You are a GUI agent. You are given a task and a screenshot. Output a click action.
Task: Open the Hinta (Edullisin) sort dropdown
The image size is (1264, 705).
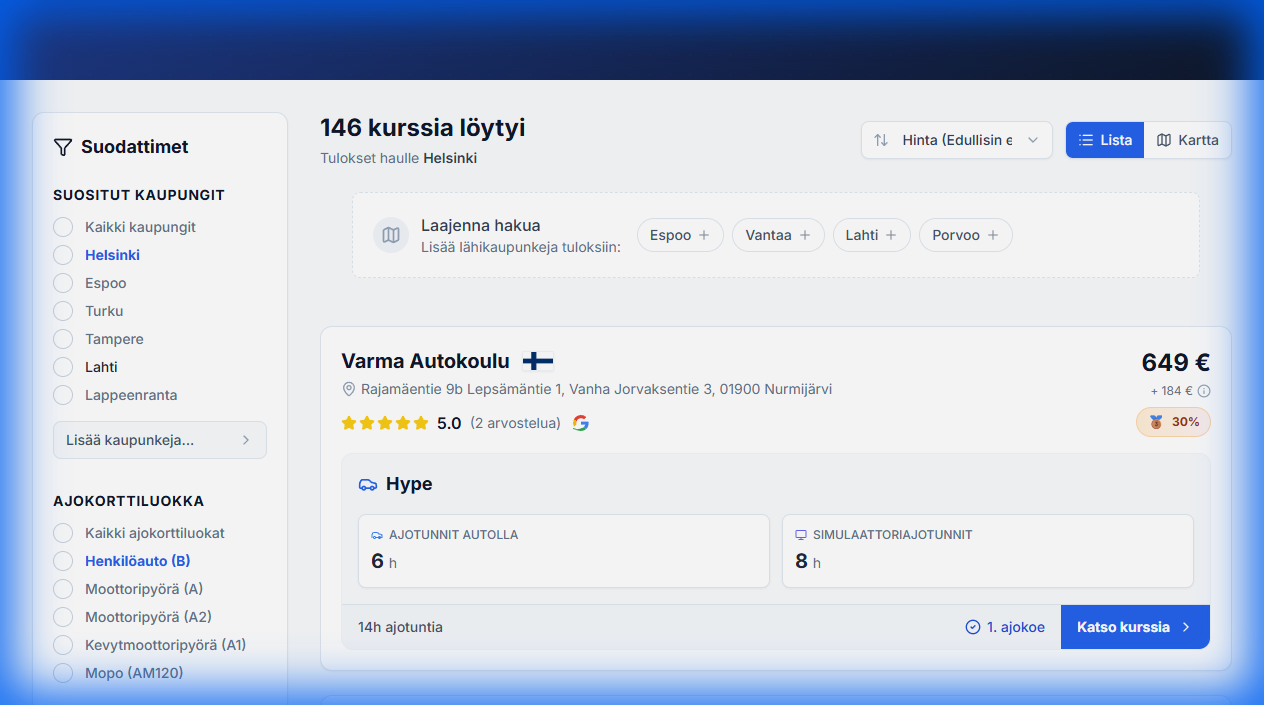[956, 140]
